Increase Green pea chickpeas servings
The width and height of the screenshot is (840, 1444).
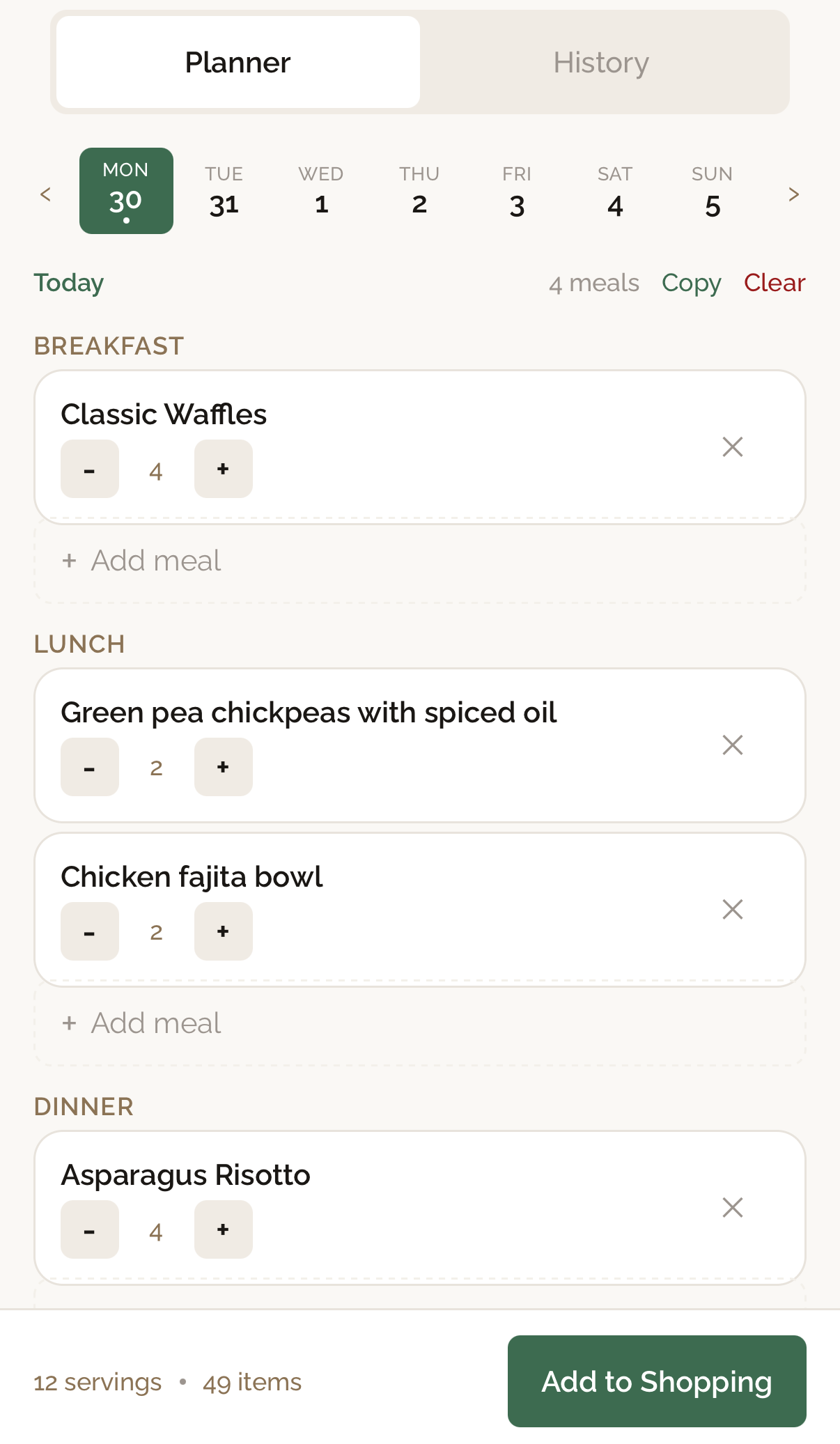223,767
